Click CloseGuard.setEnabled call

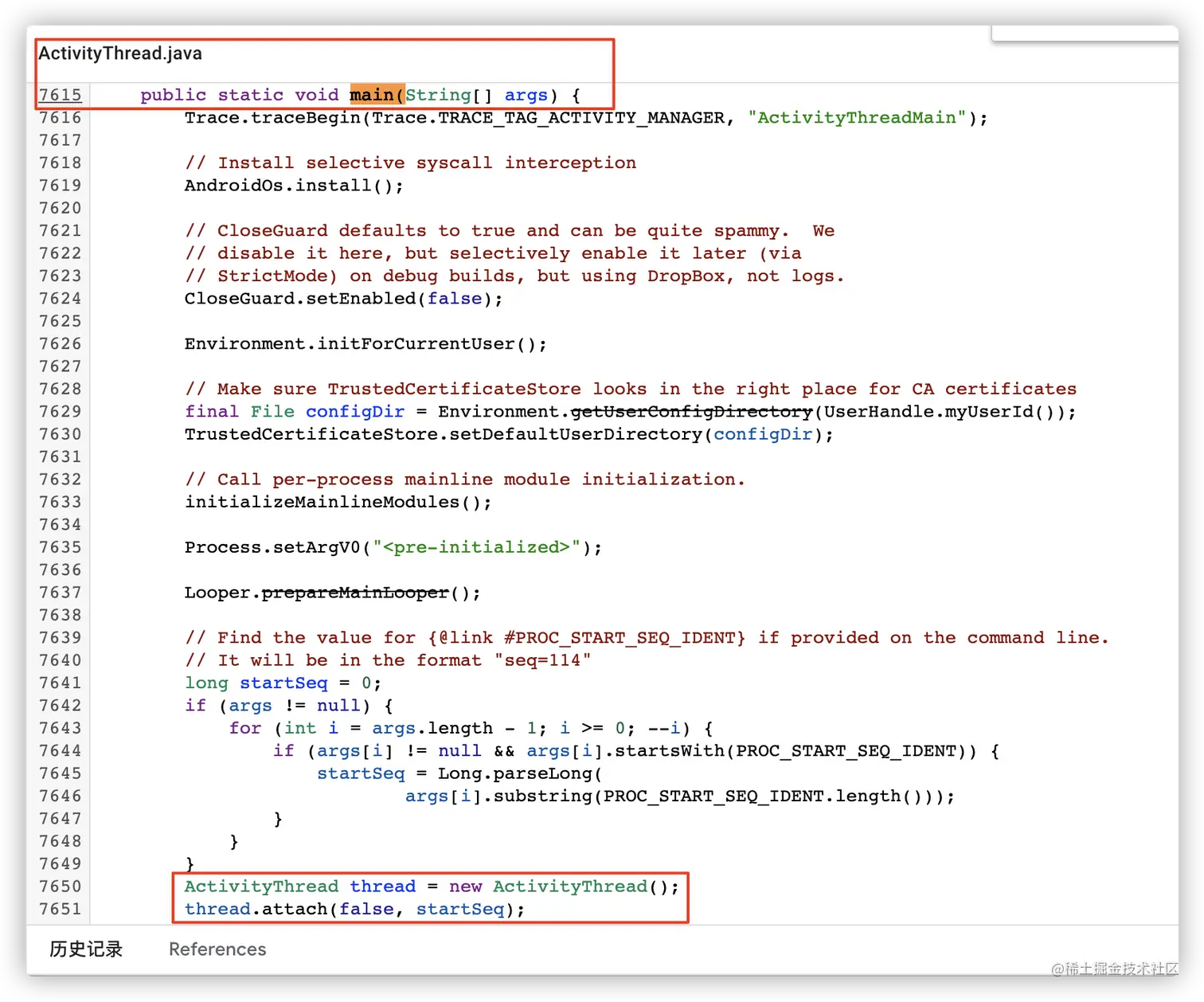(x=343, y=299)
